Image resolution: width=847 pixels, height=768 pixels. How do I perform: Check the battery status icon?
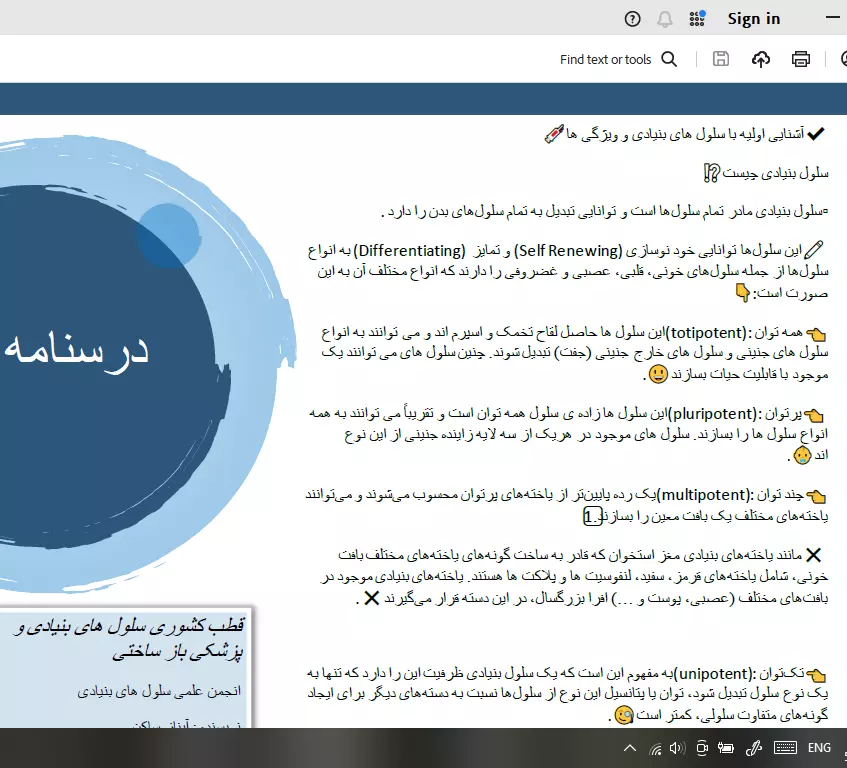tap(726, 748)
